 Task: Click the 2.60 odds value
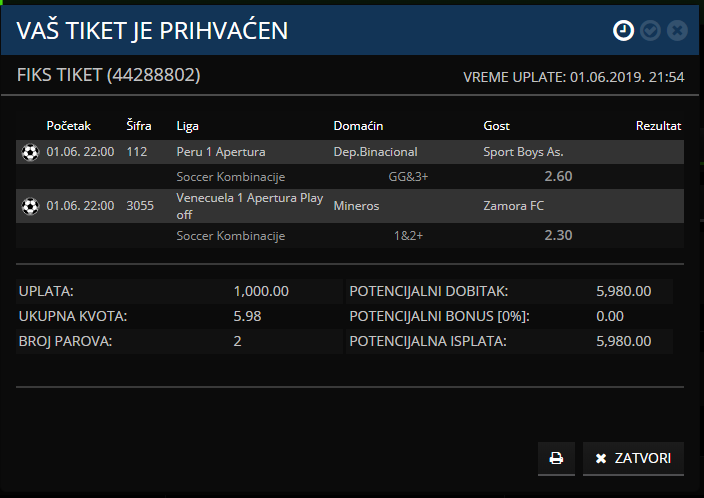[x=558, y=177]
